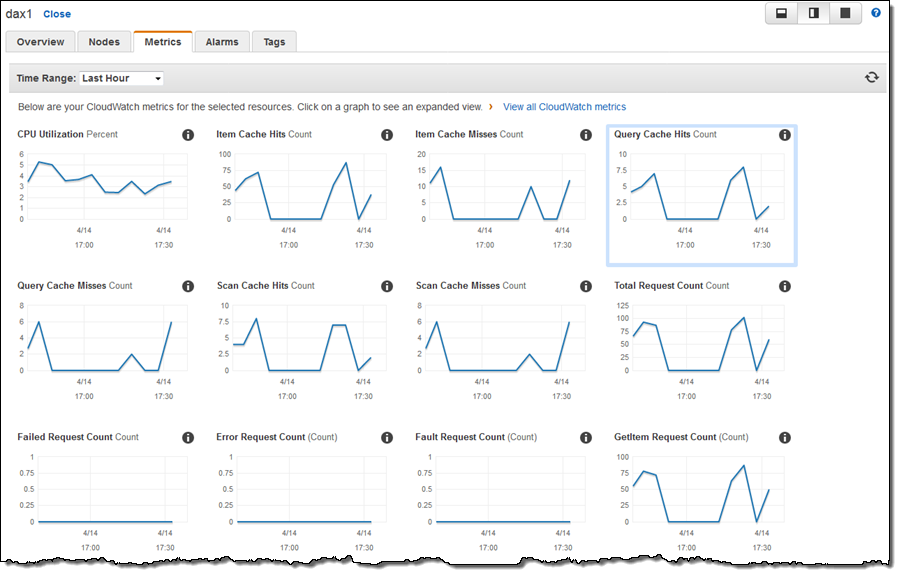This screenshot has height=575, width=900.
Task: Open the Tags tab
Action: (274, 42)
